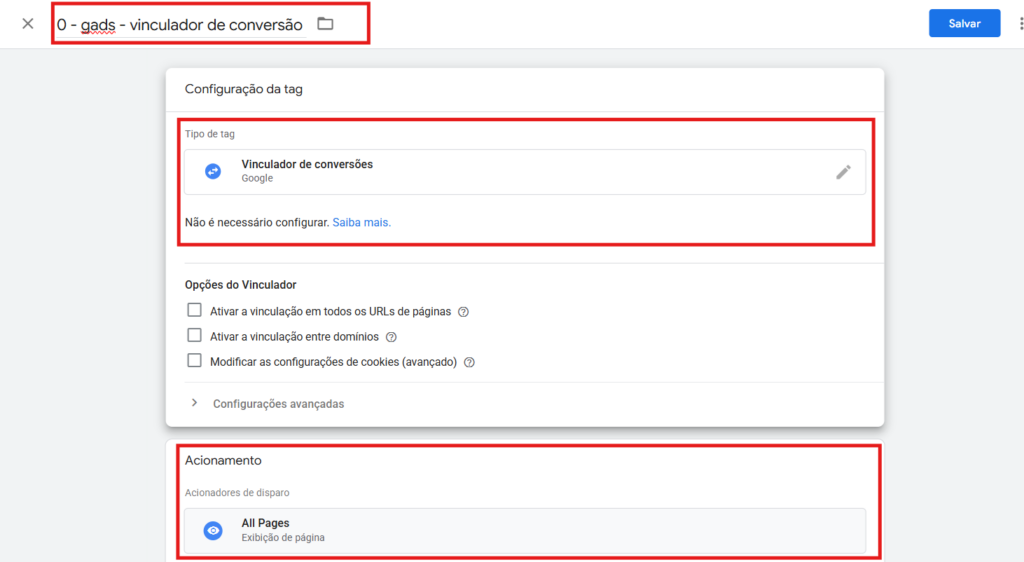Edit the tag name field

tap(180, 25)
